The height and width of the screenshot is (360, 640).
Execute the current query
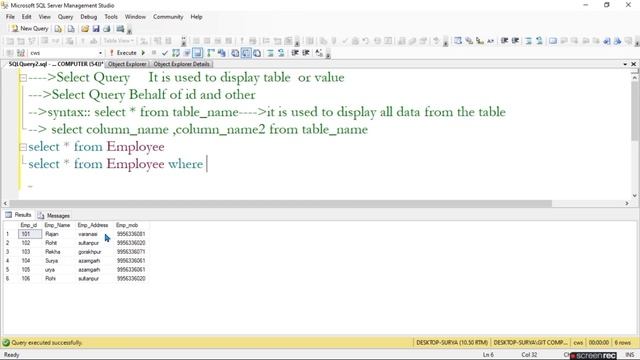[x=123, y=53]
